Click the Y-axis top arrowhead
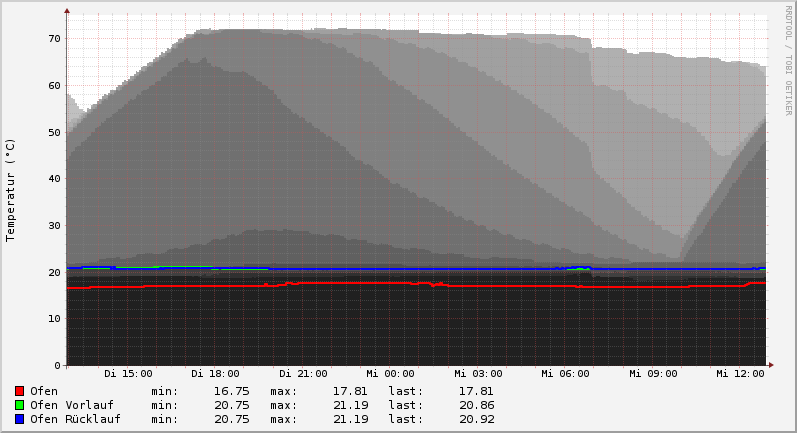797x433 pixels. [67, 11]
